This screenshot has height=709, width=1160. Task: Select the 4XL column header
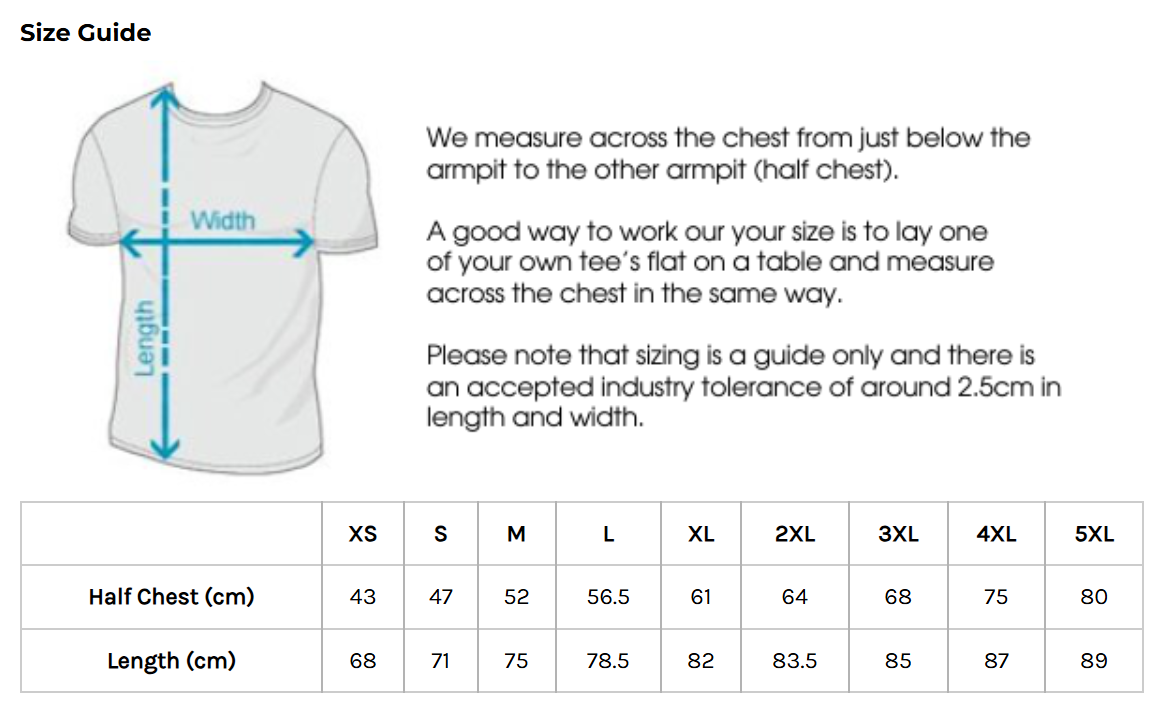[x=996, y=534]
